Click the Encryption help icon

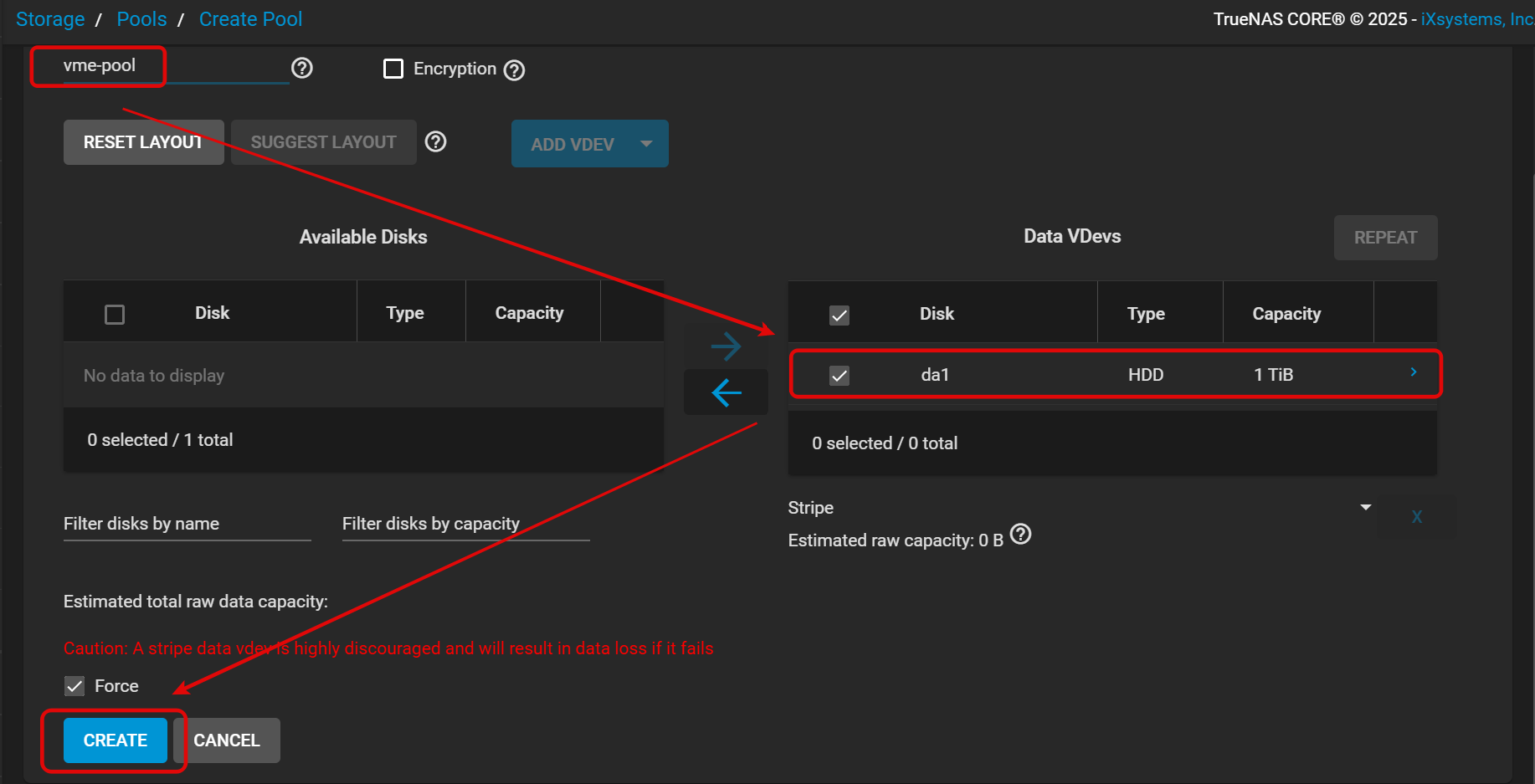(514, 70)
